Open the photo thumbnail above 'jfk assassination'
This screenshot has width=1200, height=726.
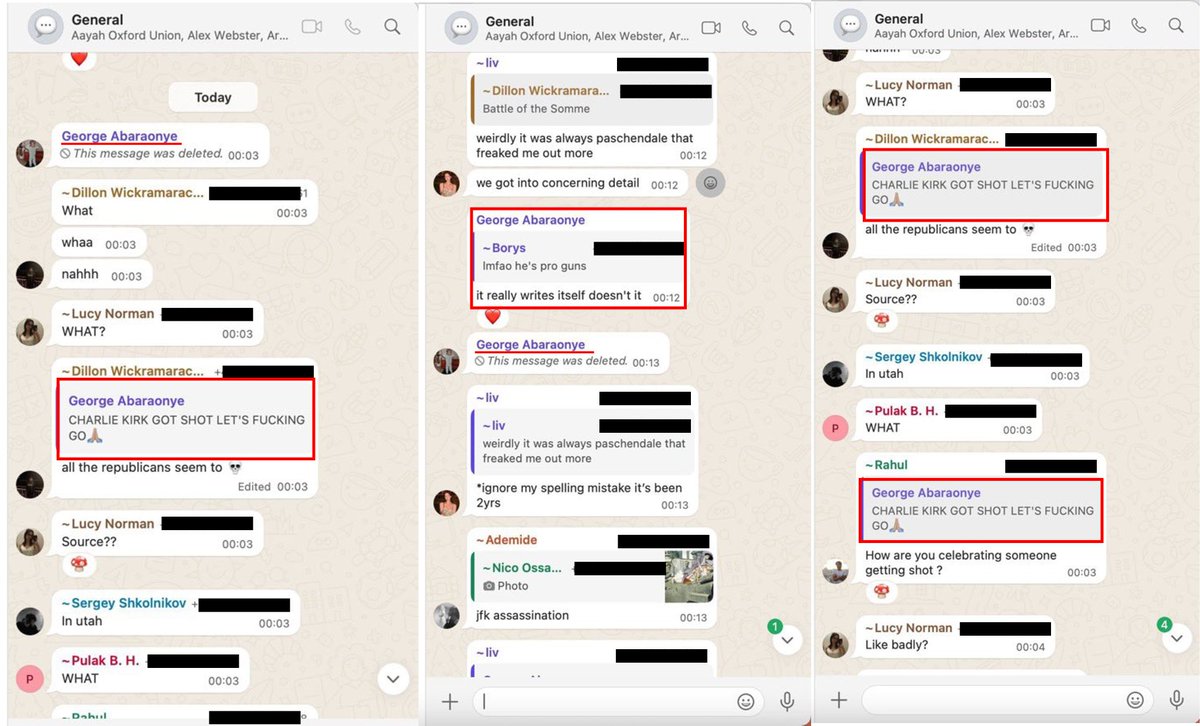pos(689,576)
